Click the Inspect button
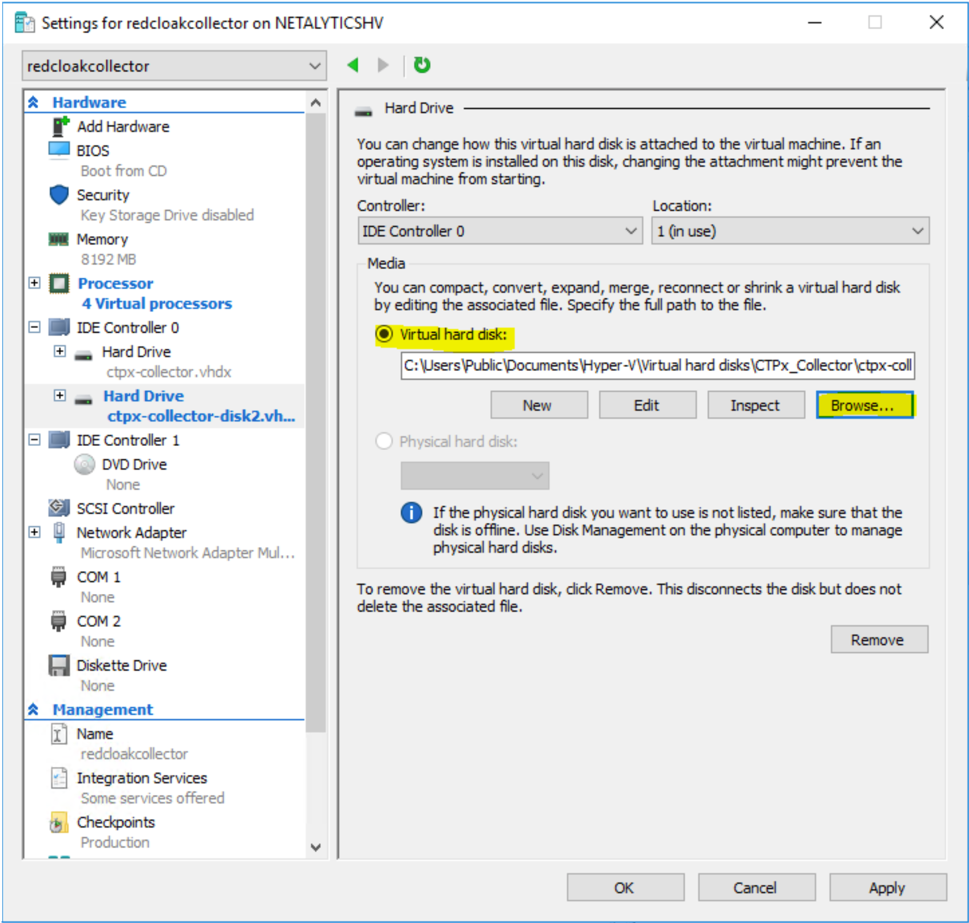The height and width of the screenshot is (923, 969). click(756, 405)
